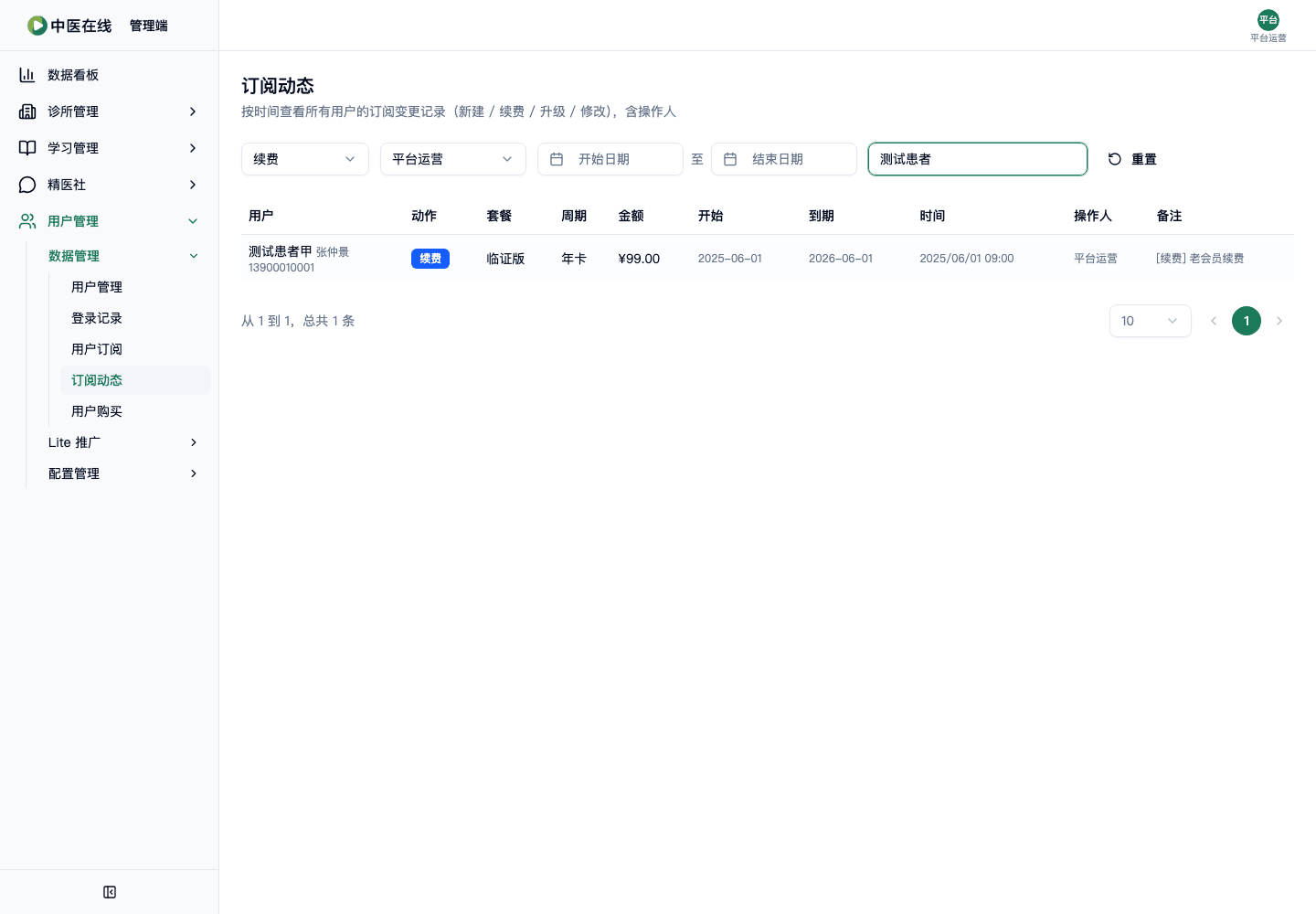Click the phone number 13900010001
Image resolution: width=1316 pixels, height=914 pixels.
[281, 268]
